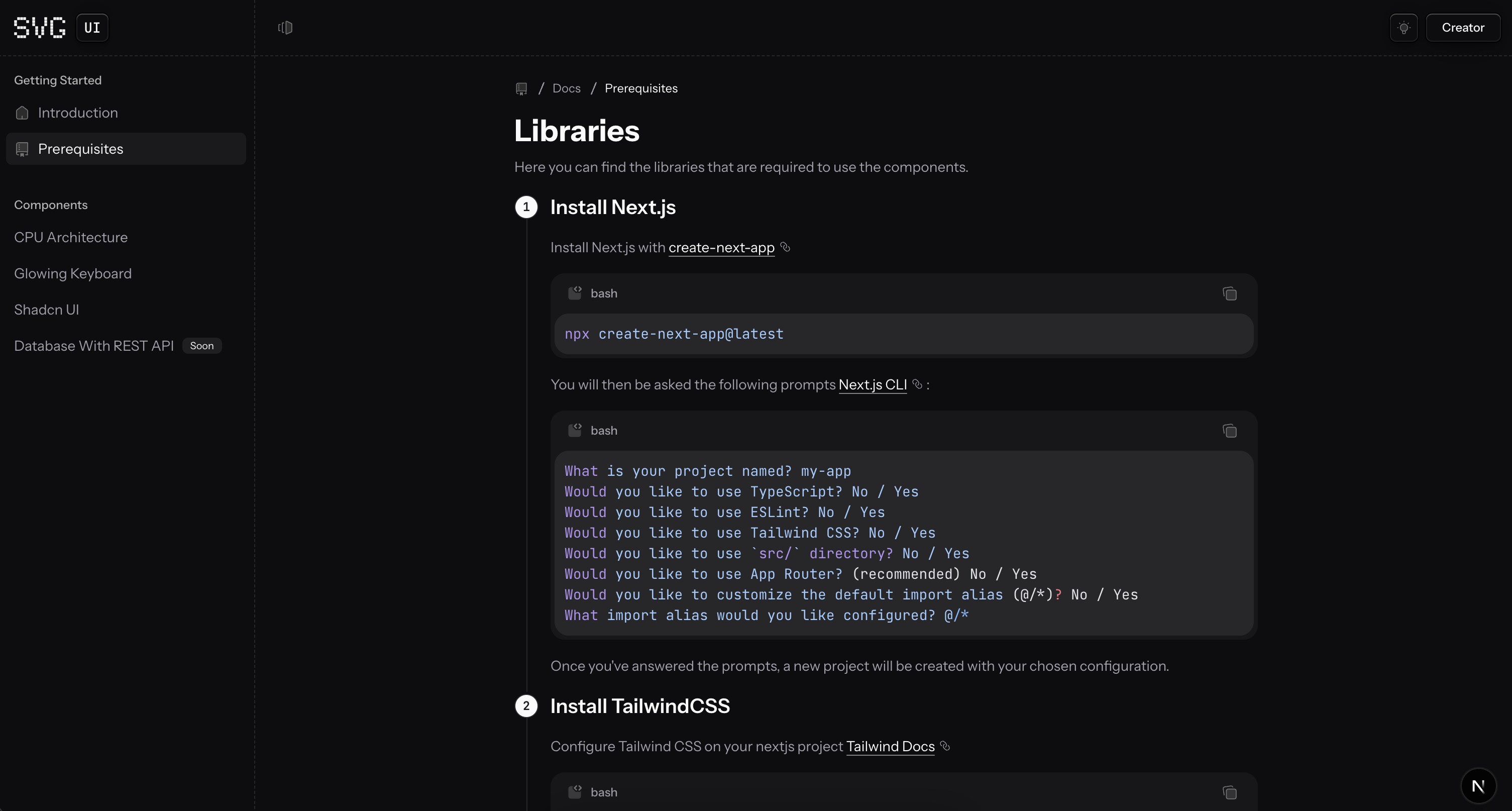The height and width of the screenshot is (811, 1512).
Task: Click the link icon beside Next.js CLI
Action: tap(917, 385)
